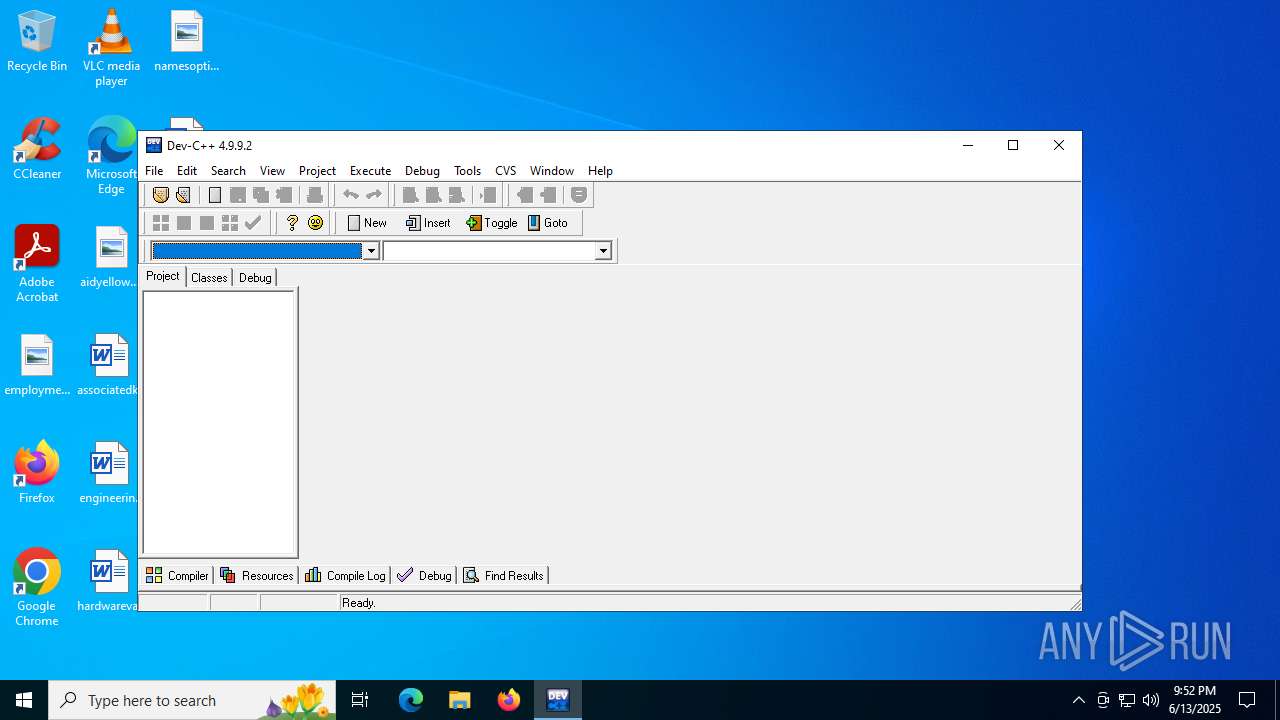Open the Edit menu
This screenshot has height=720, width=1280.
point(187,171)
